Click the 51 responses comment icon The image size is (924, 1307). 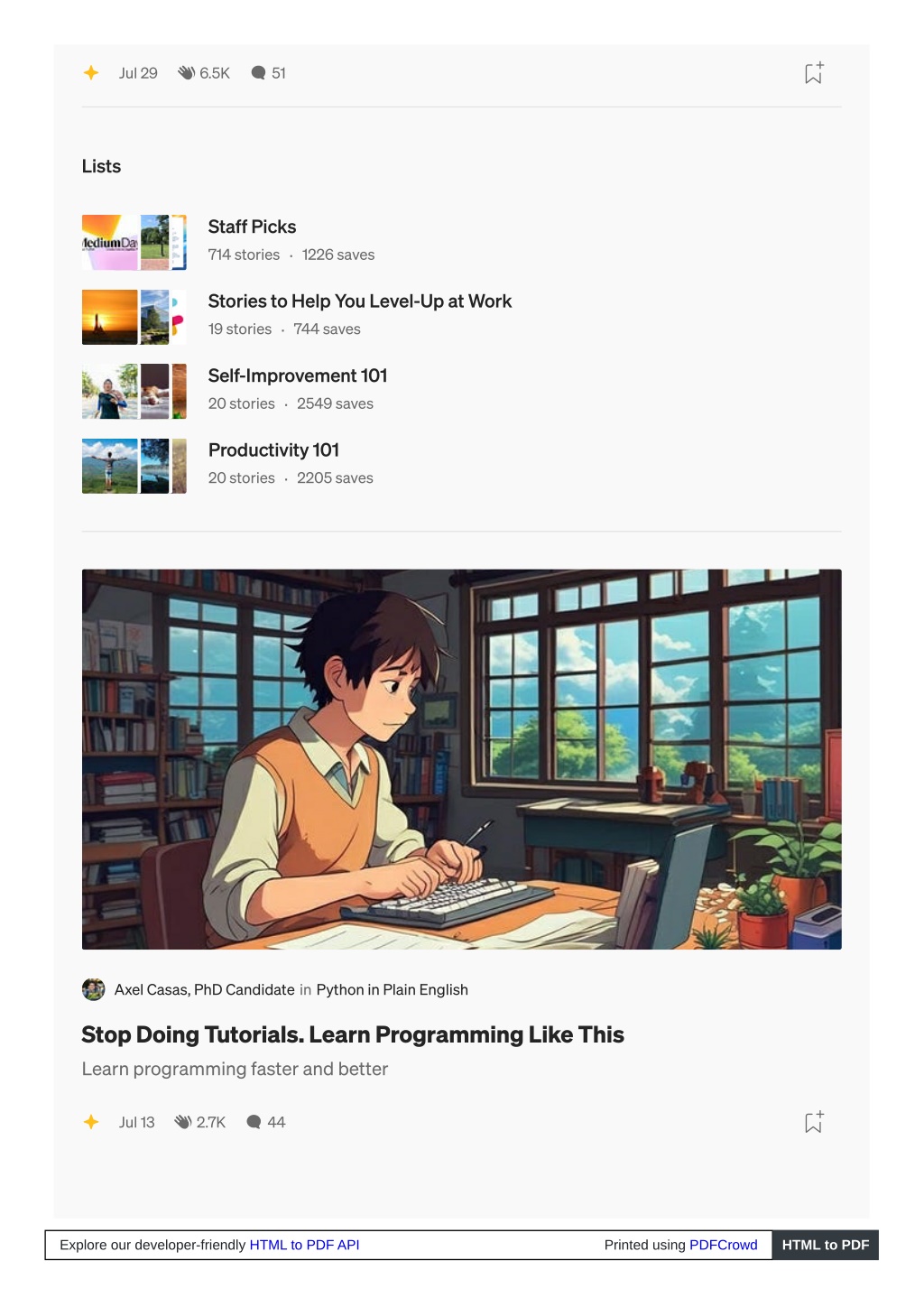pos(258,73)
